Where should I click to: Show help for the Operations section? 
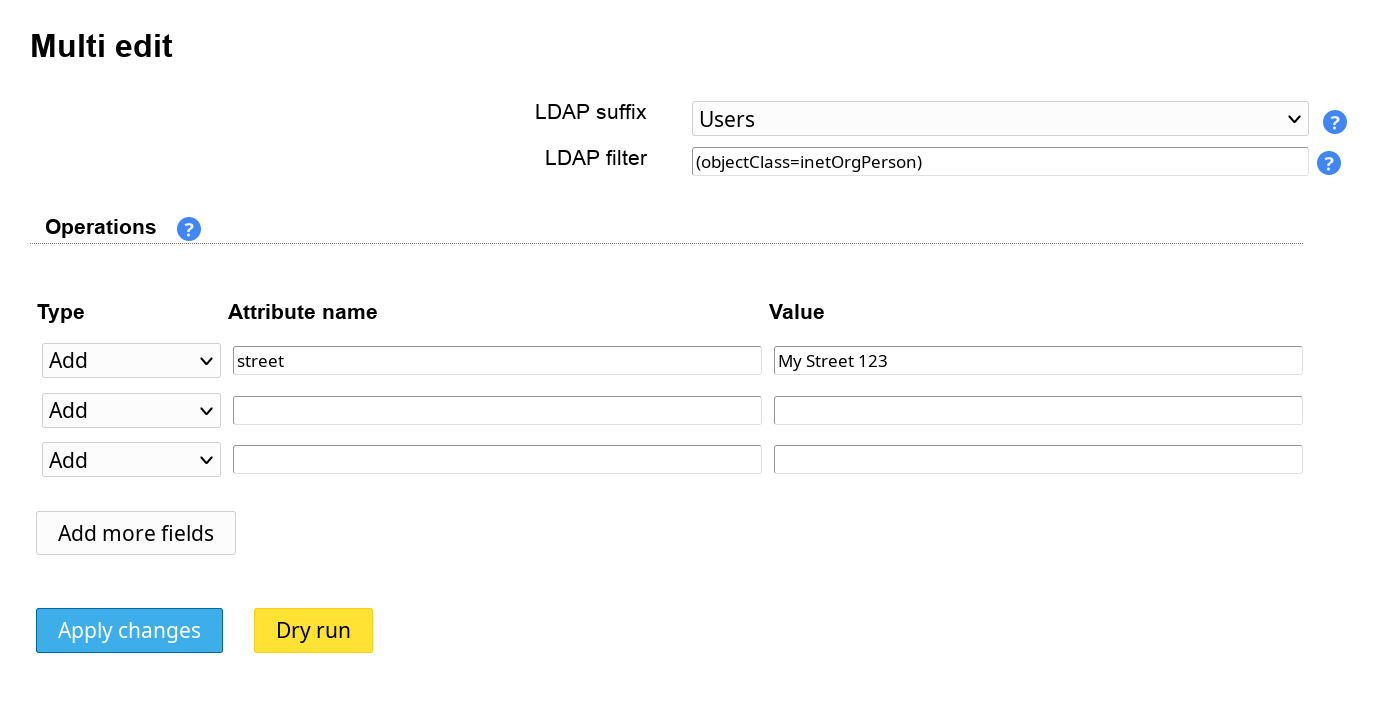click(x=189, y=229)
